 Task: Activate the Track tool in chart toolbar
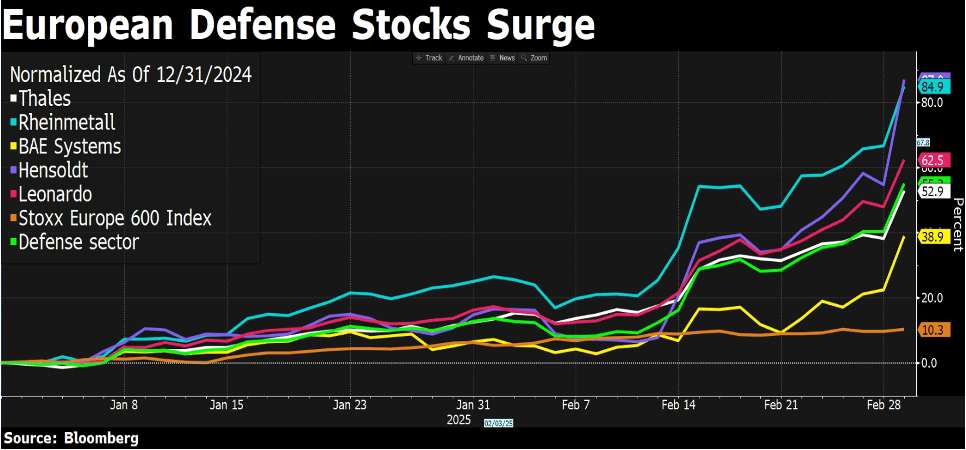pos(429,58)
